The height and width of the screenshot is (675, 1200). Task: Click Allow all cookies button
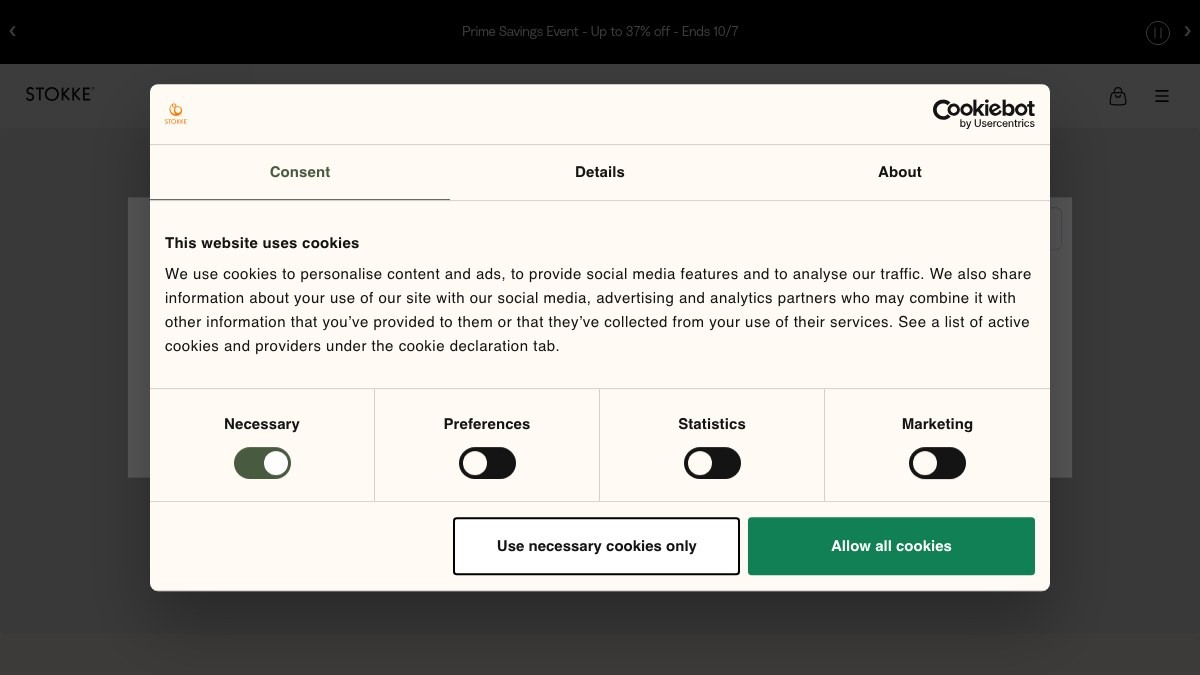[x=891, y=546]
